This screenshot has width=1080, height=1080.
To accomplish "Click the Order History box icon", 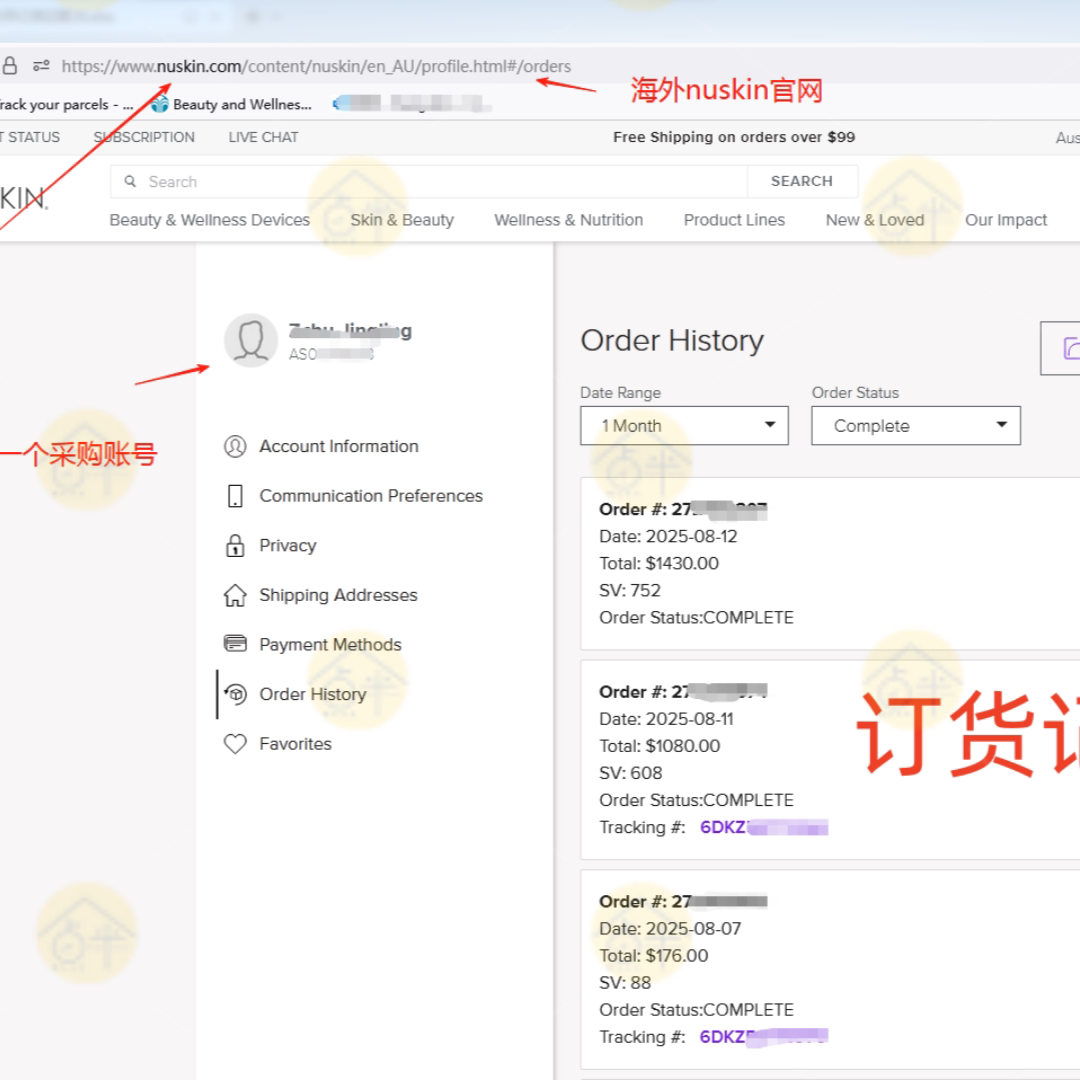I will click(235, 694).
